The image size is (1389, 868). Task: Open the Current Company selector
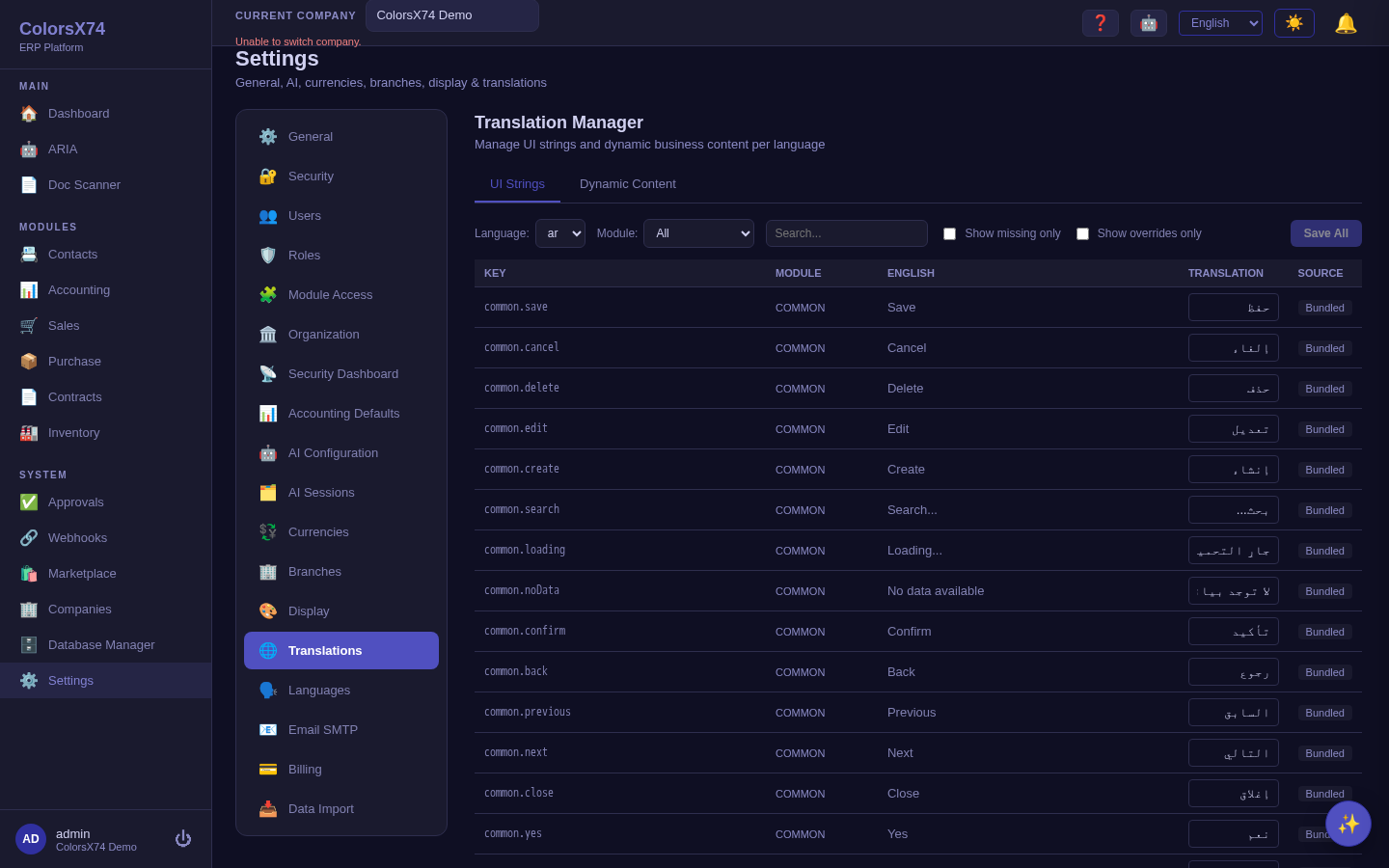(x=452, y=15)
